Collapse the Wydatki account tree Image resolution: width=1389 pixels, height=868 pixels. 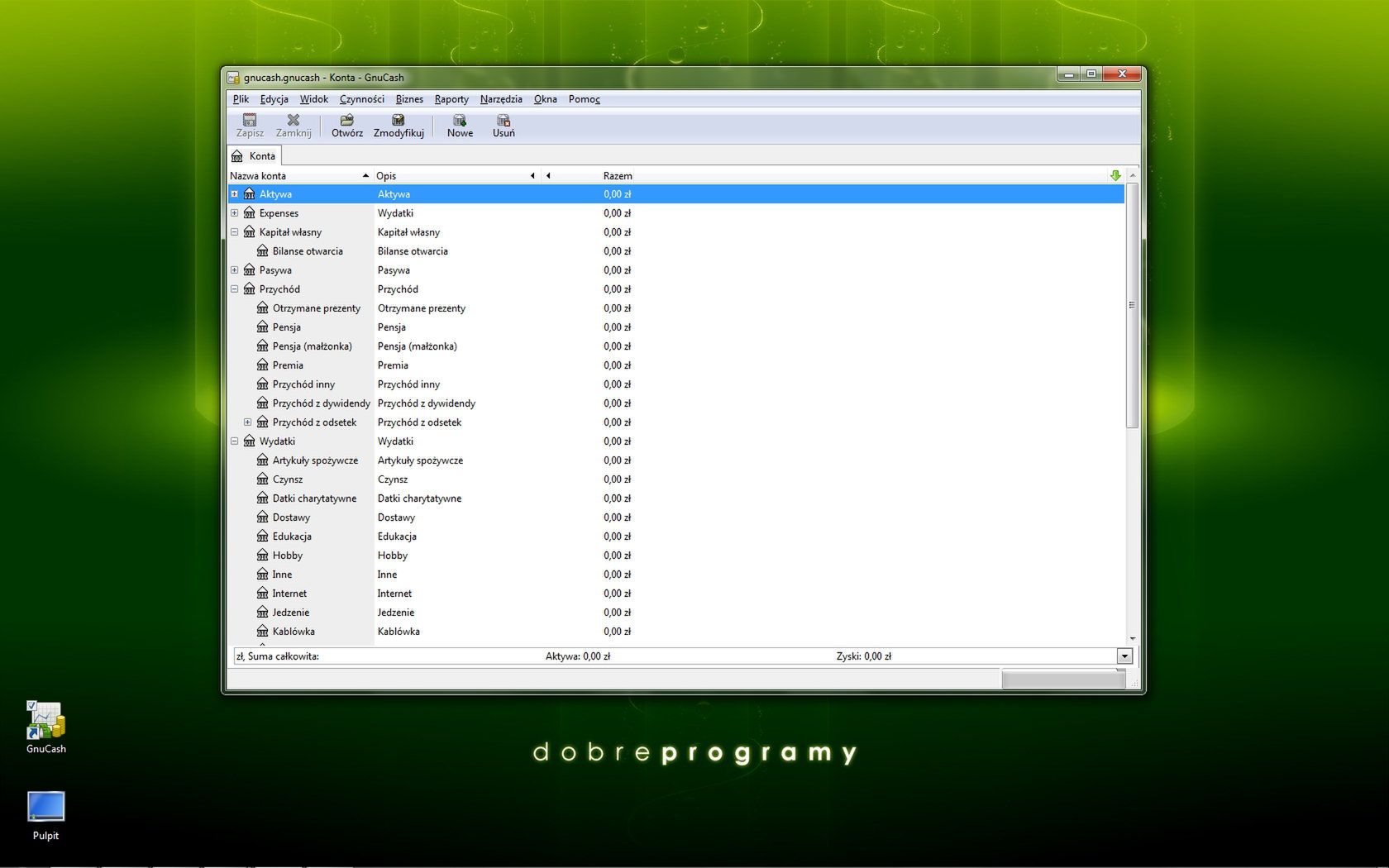tap(235, 441)
